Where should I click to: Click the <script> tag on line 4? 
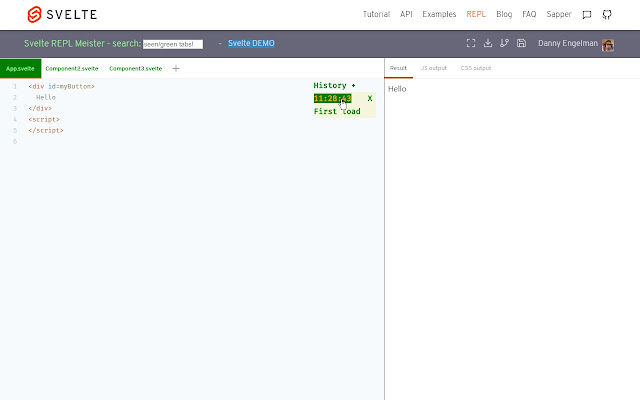(x=44, y=120)
